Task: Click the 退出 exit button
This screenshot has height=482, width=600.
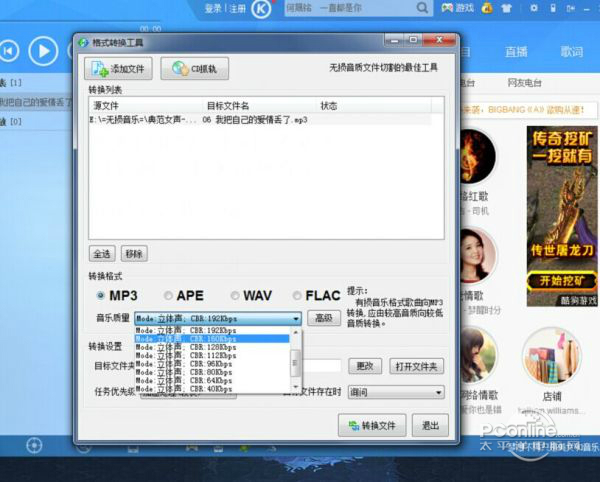Action: [430, 425]
